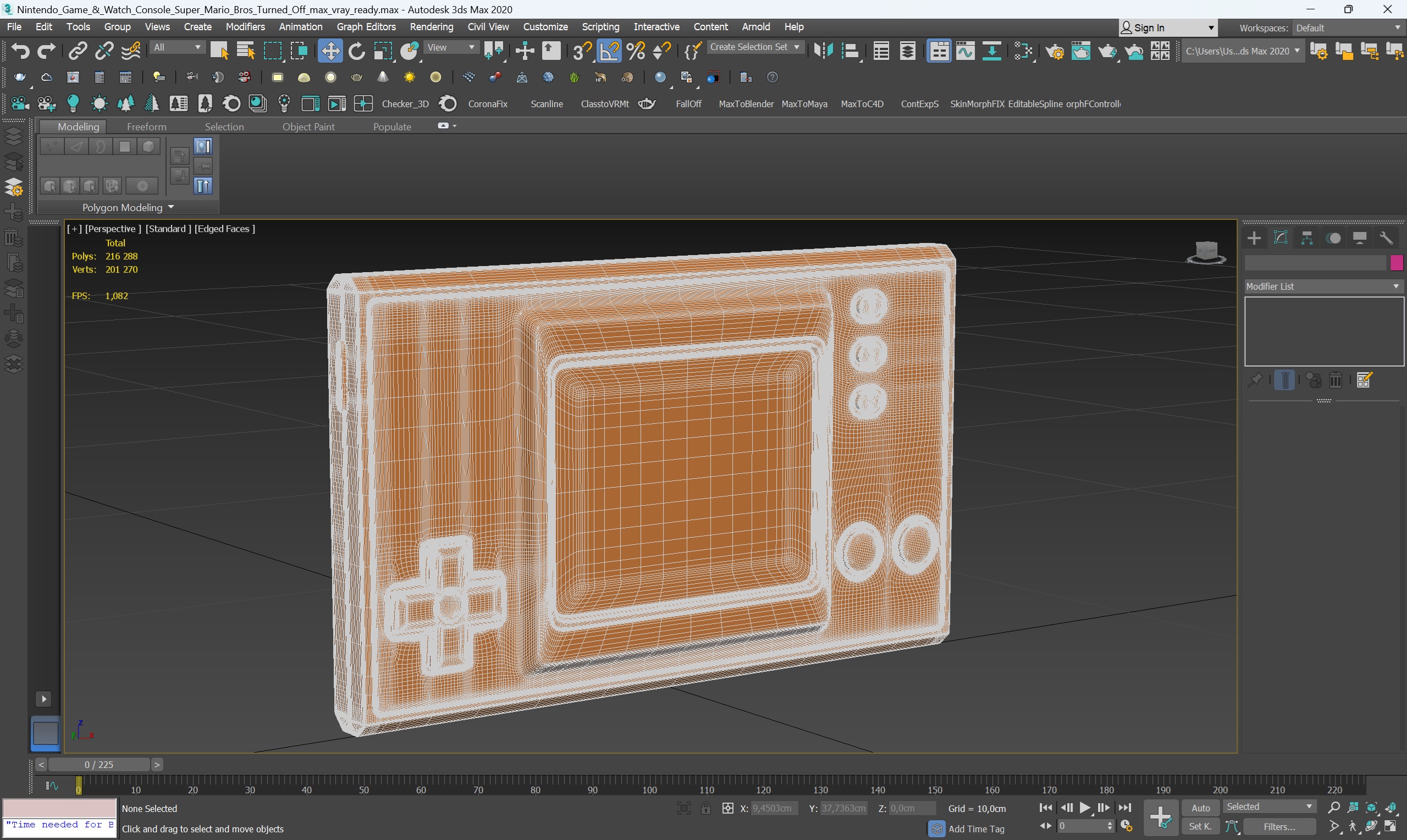Screen dimensions: 1407x840
Task: Open the View reference coordinate dropdown
Action: coord(451,47)
